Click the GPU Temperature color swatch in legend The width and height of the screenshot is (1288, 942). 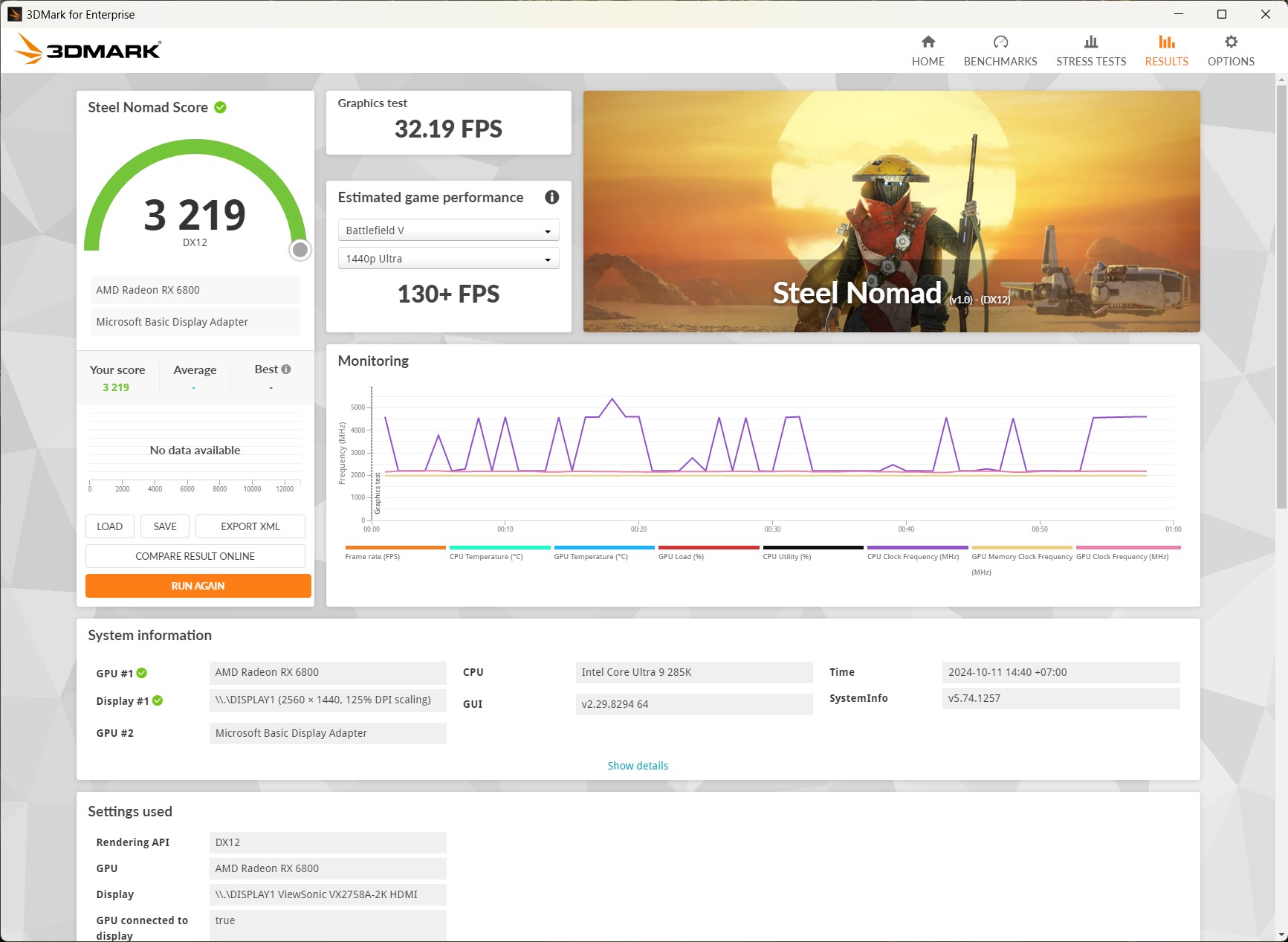603,547
